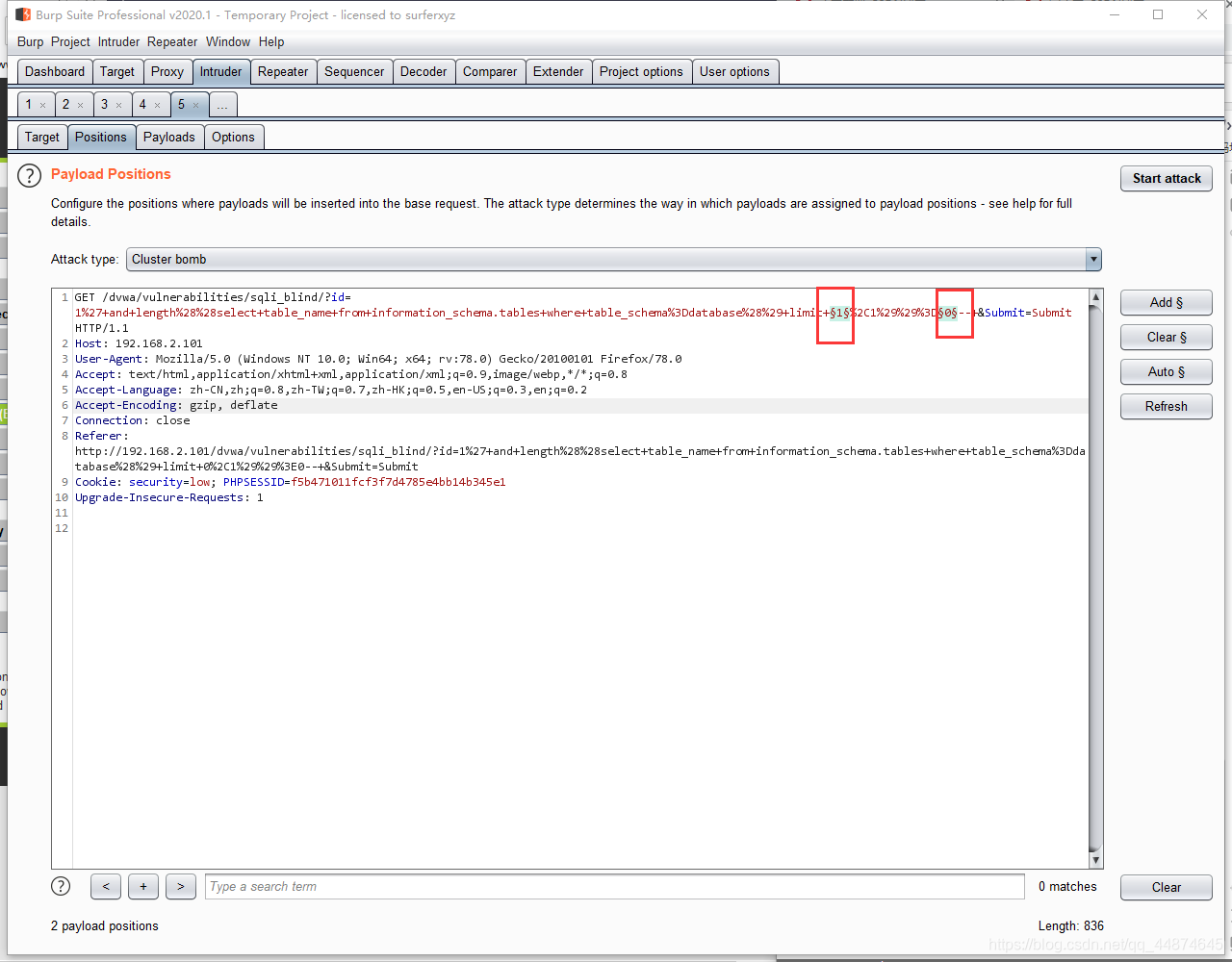Open the Burp menu
Viewport: 1232px width, 962px height.
(31, 41)
